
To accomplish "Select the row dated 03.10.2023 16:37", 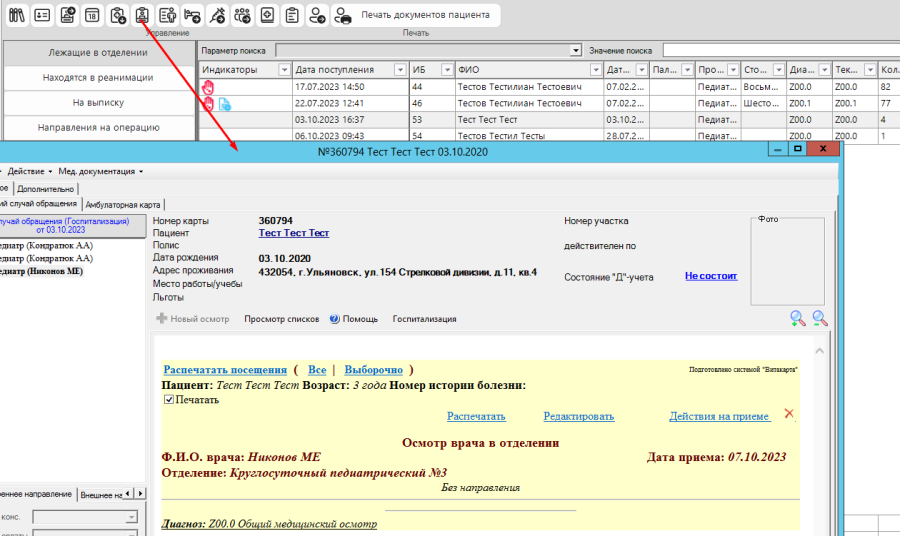I will [548, 120].
